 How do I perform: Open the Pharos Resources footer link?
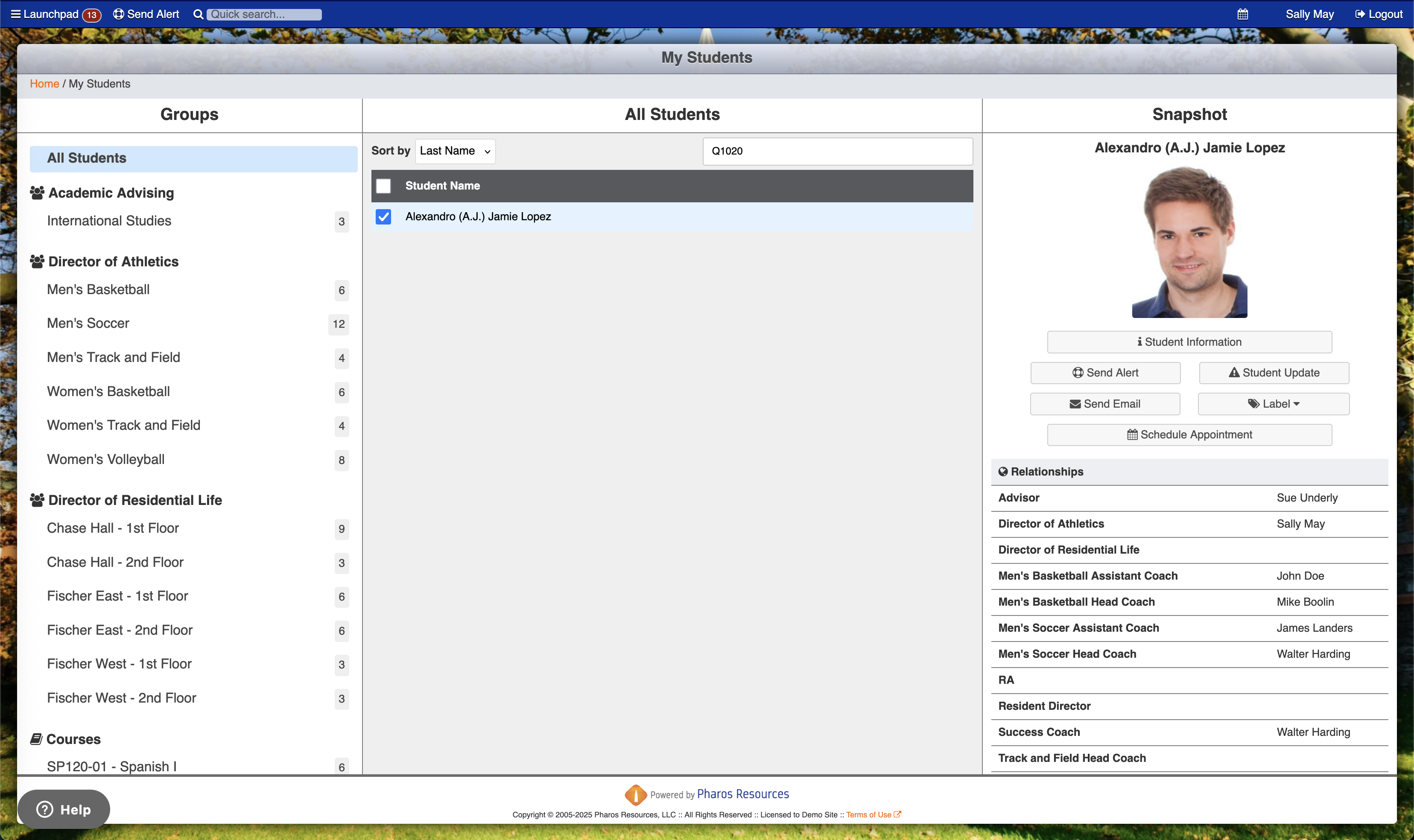pyautogui.click(x=743, y=793)
